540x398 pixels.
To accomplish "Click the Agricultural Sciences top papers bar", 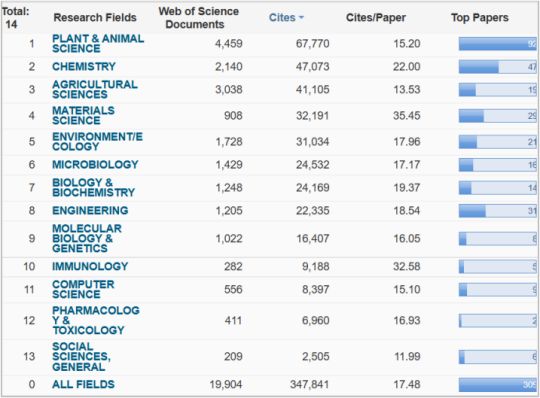I will tap(498, 90).
